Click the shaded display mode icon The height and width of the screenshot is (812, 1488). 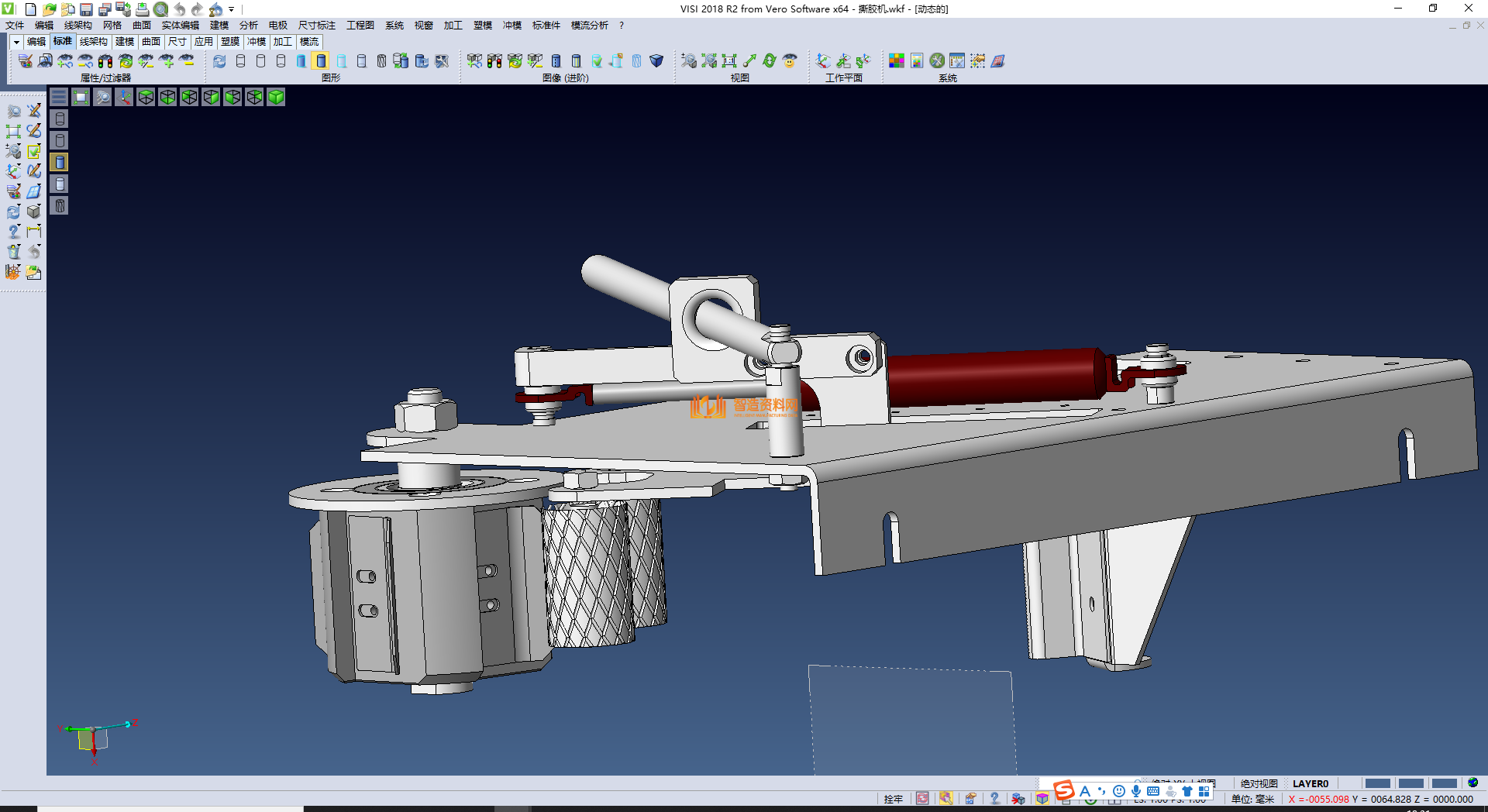(322, 61)
